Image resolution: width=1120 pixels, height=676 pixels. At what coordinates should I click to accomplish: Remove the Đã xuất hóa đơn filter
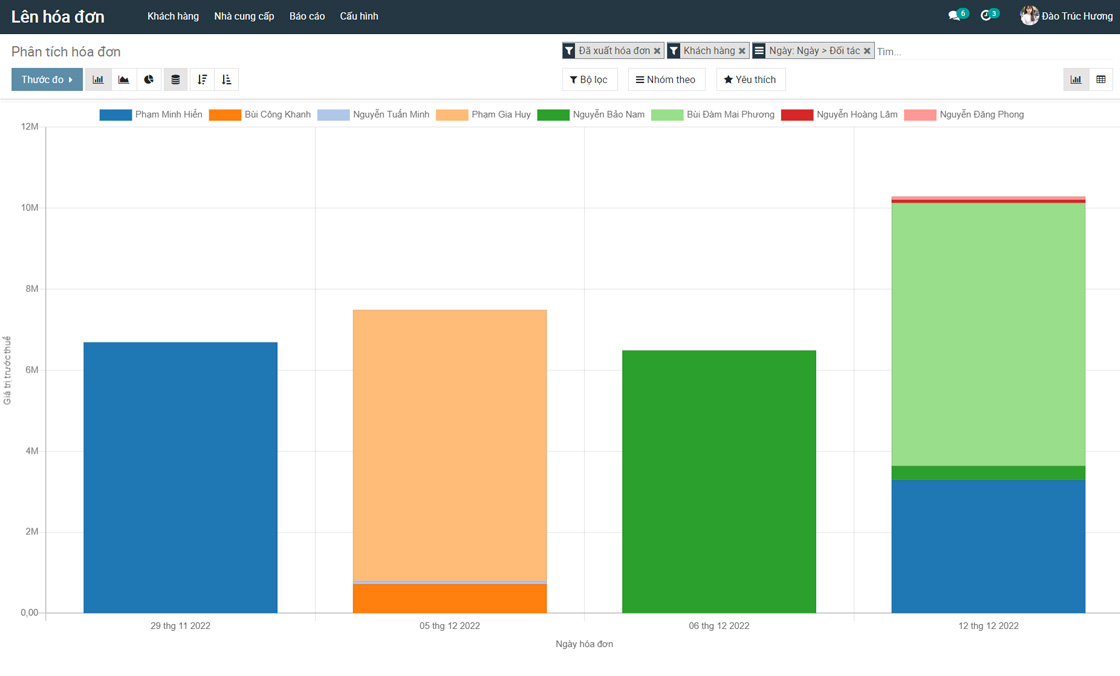point(657,51)
